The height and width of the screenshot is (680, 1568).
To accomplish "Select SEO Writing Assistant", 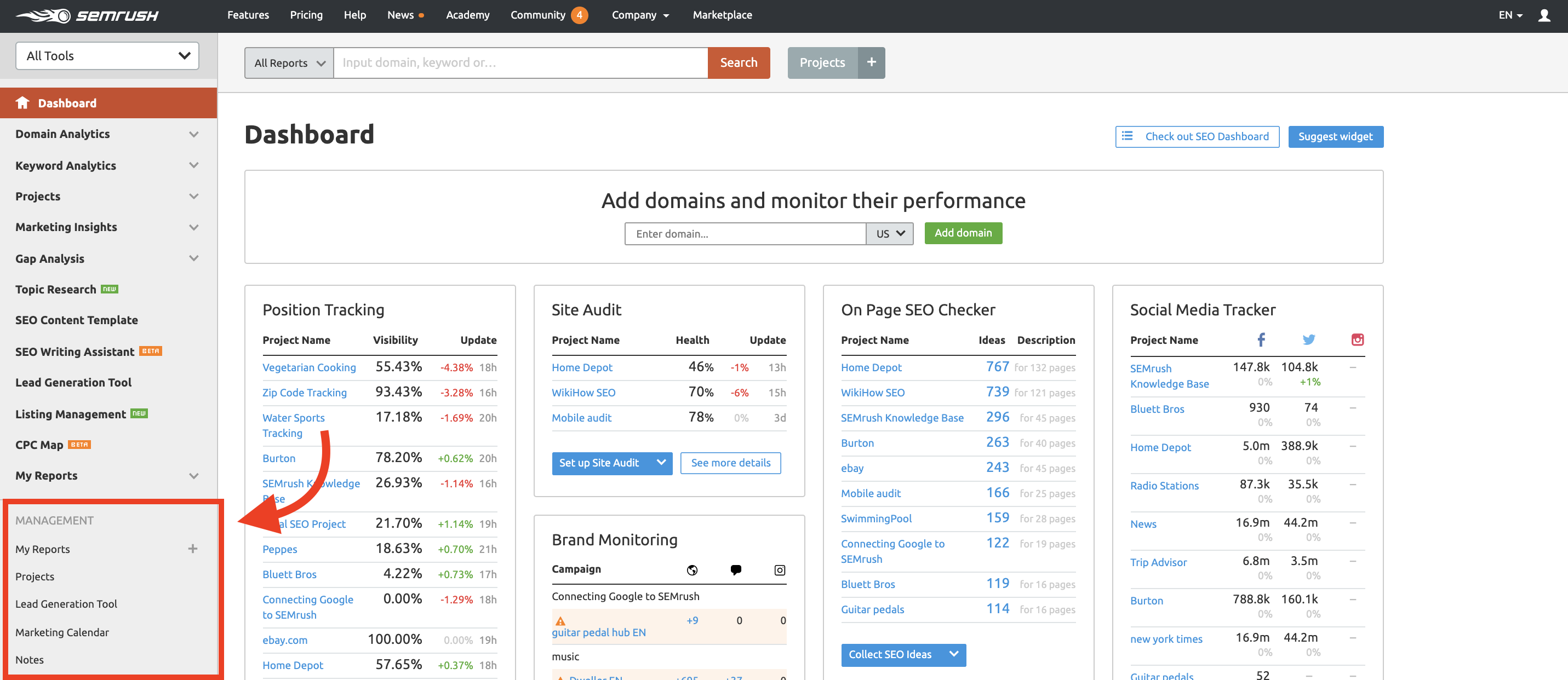I will tap(75, 351).
